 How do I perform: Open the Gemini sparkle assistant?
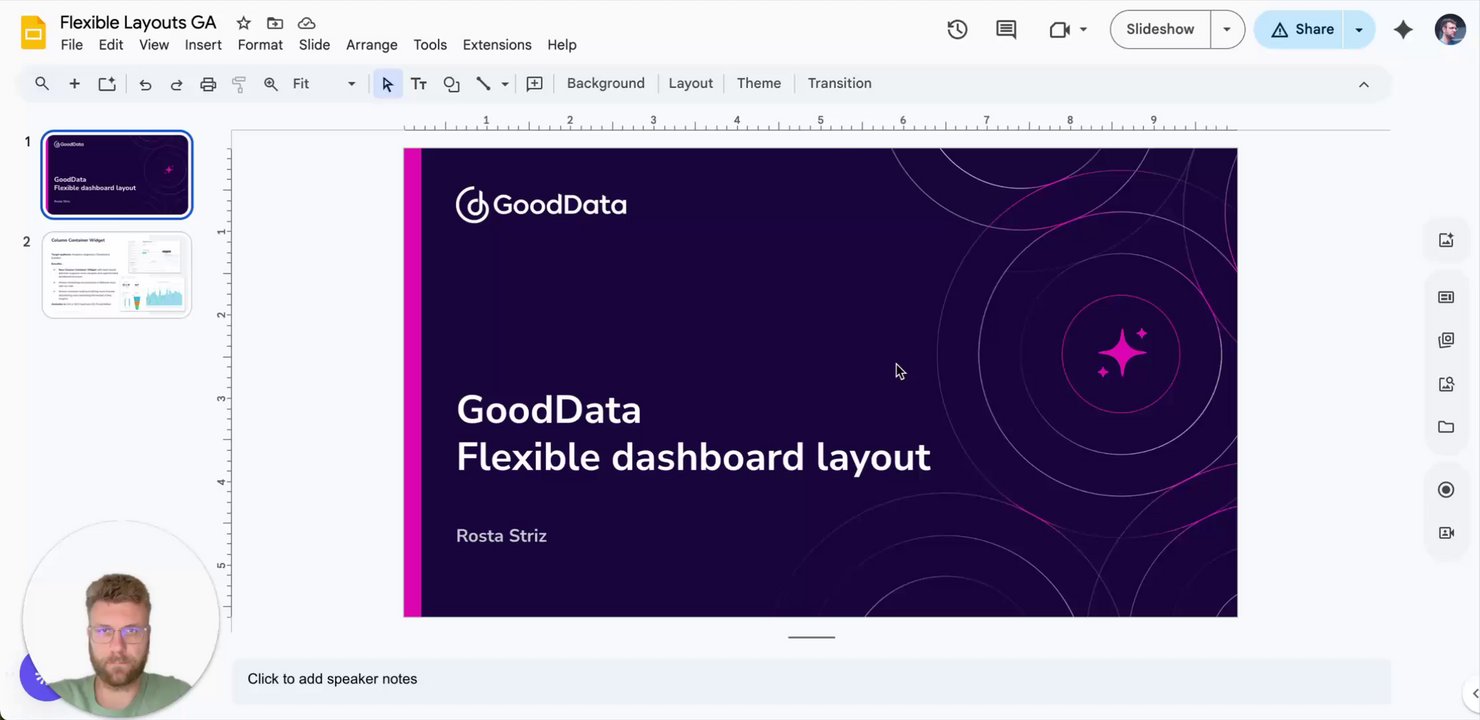pyautogui.click(x=1403, y=30)
